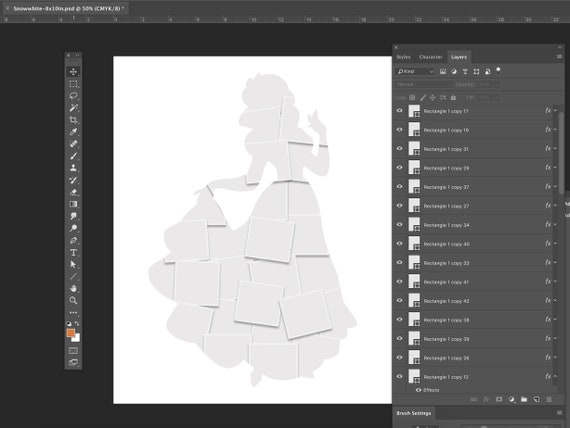Viewport: 570px width, 428px height.
Task: Click the white background color swatch
Action: pos(77,339)
